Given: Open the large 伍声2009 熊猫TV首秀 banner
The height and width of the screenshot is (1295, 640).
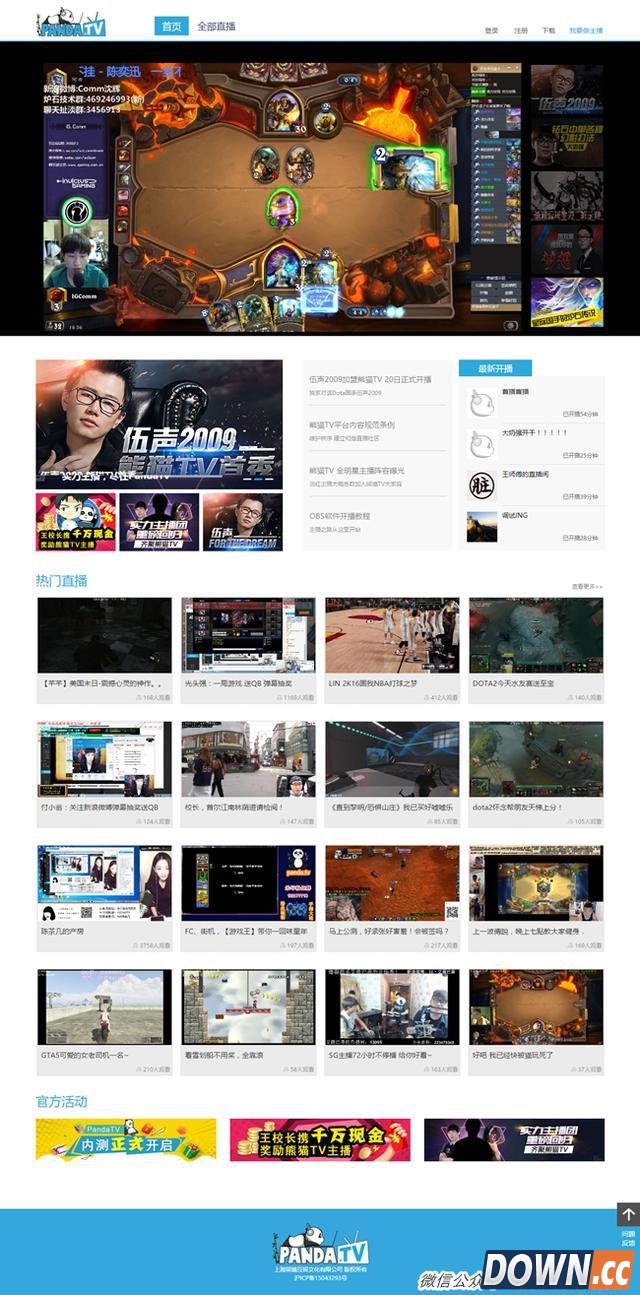Looking at the screenshot, I should [159, 424].
